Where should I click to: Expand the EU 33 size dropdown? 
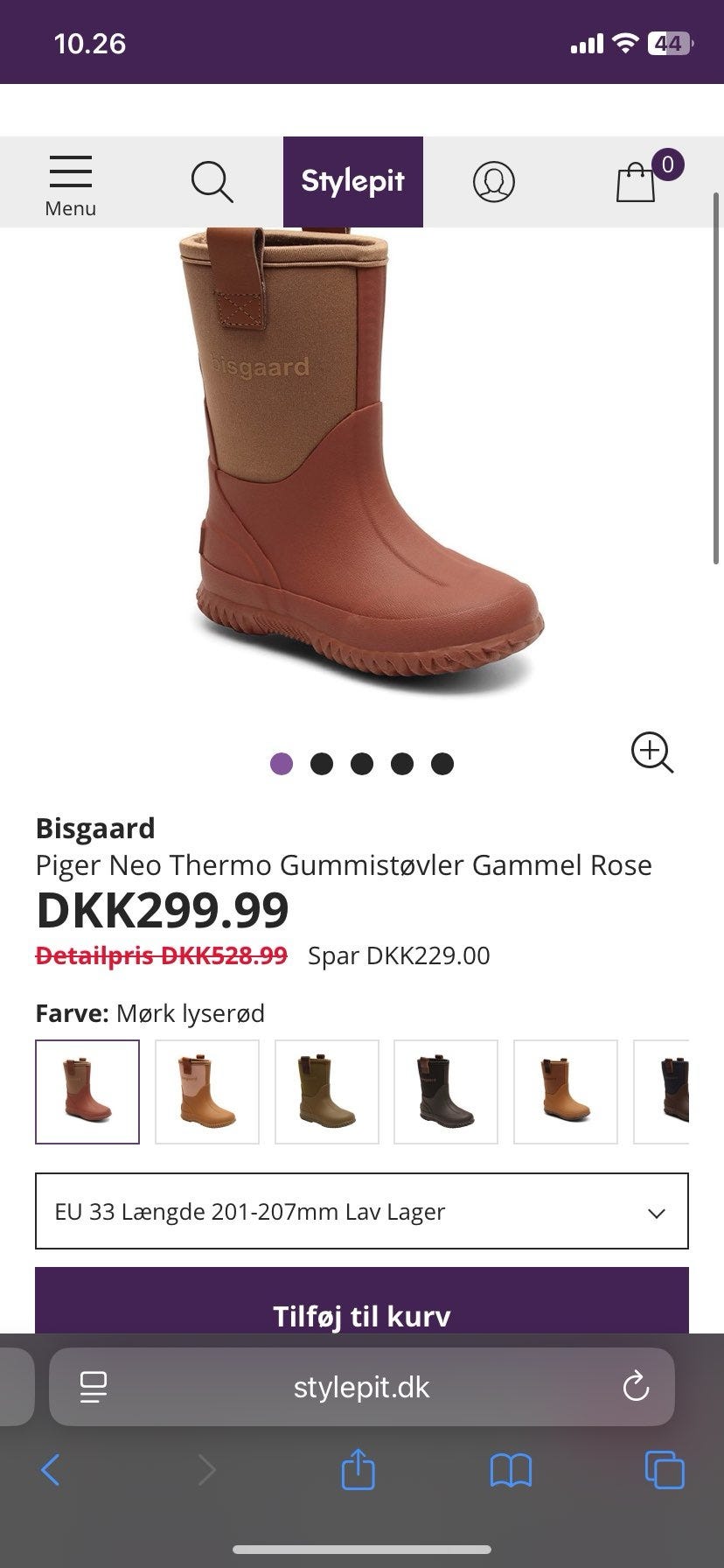[362, 1211]
